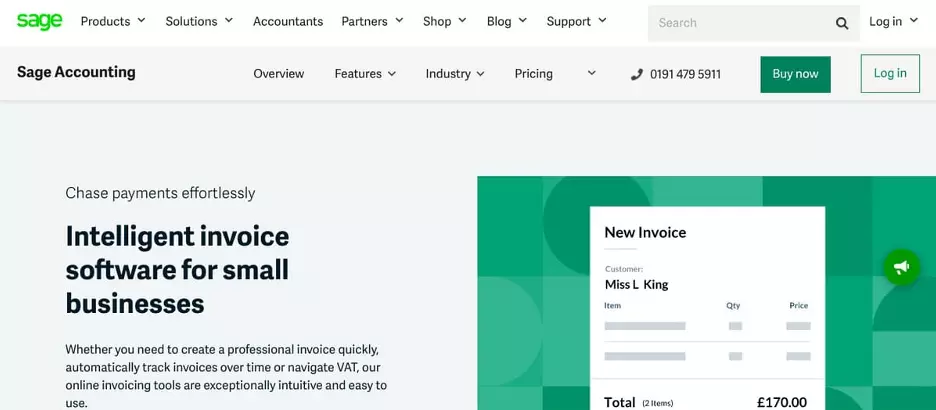Viewport: 936px width, 410px height.
Task: Click the Sage Accounting heading link
Action: (76, 72)
